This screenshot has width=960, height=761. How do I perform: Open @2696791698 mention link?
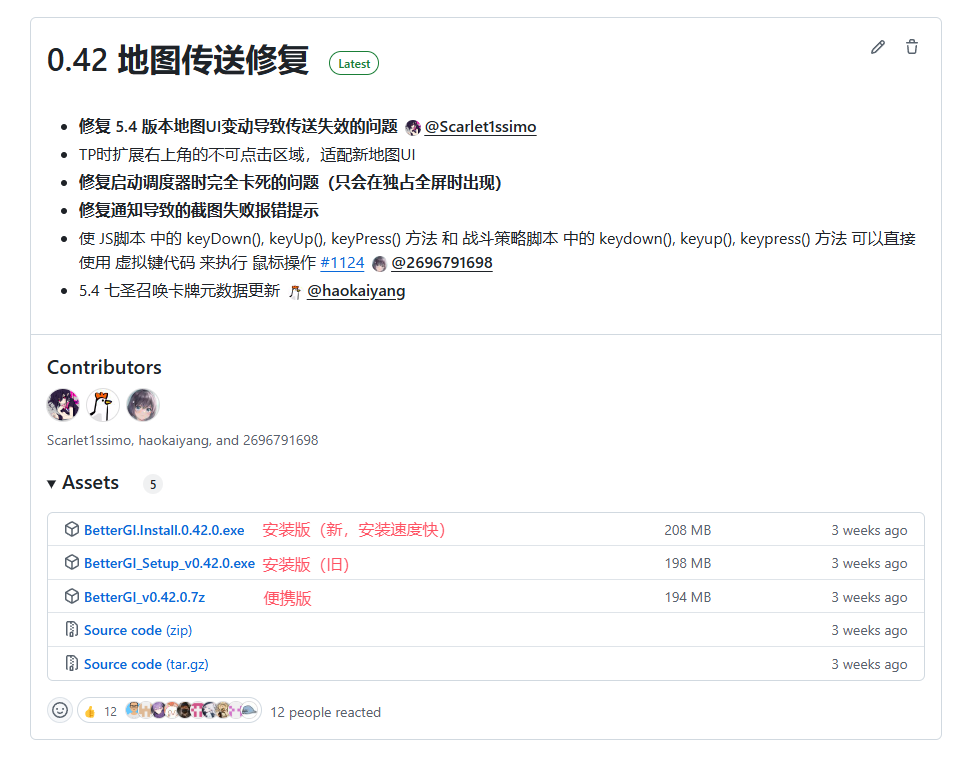[441, 263]
